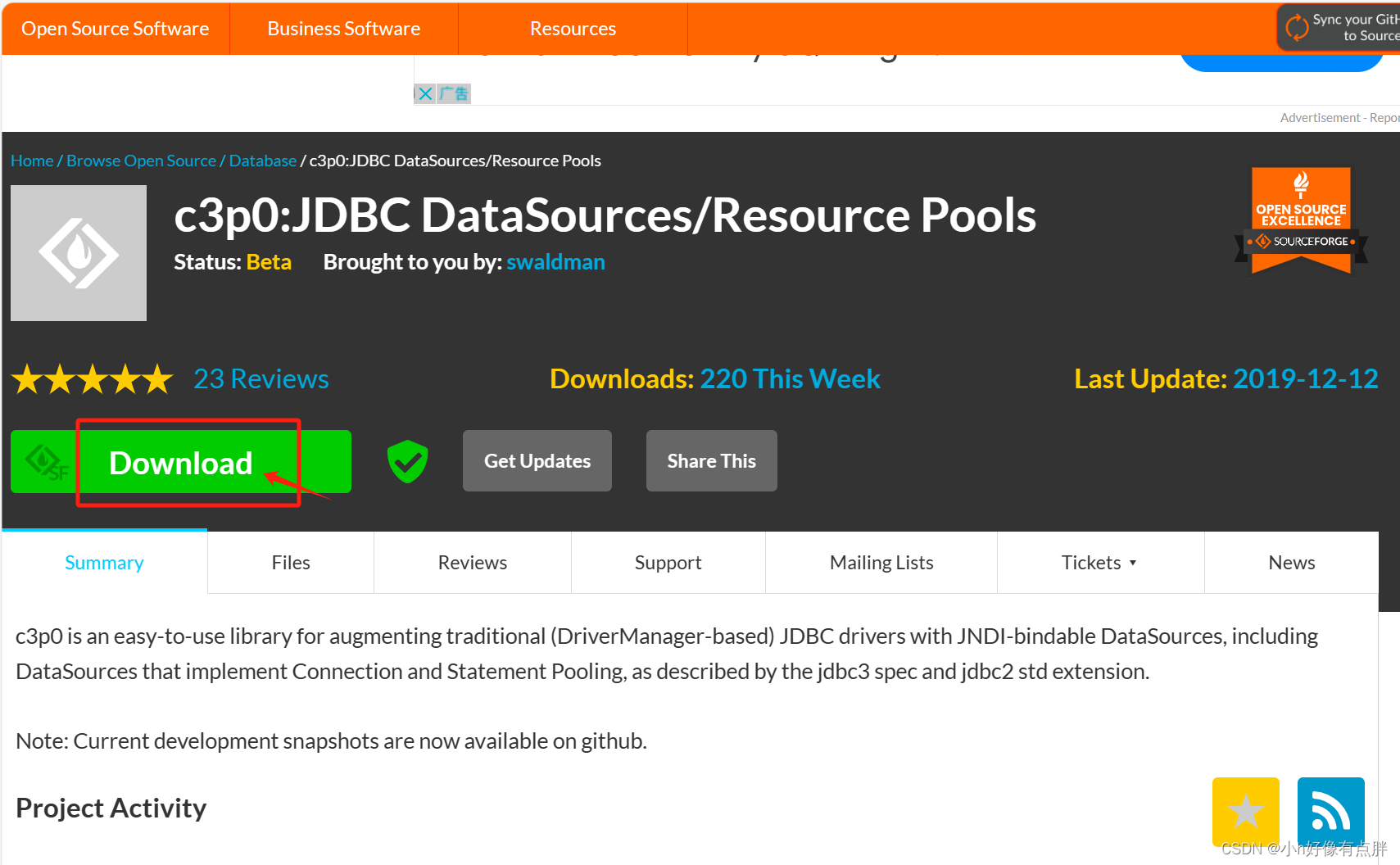Click the five-star rating
The width and height of the screenshot is (1400, 865).
pyautogui.click(x=93, y=379)
